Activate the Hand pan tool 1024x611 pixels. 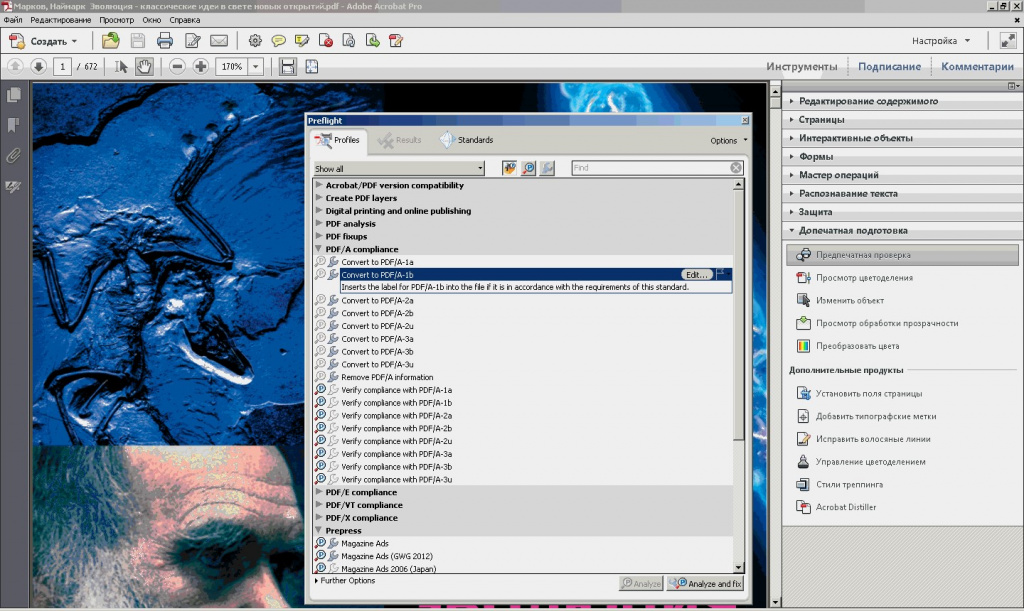(x=144, y=67)
